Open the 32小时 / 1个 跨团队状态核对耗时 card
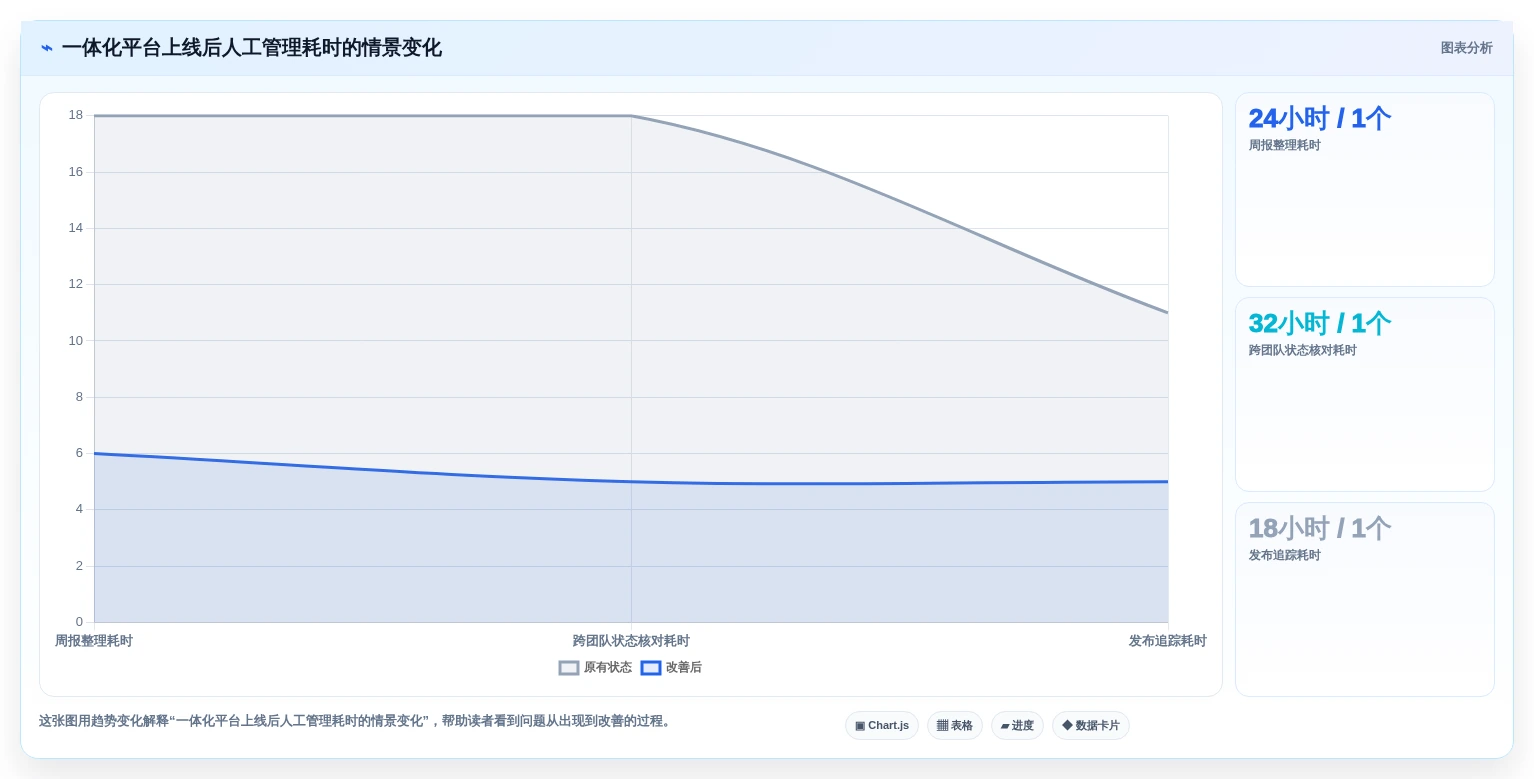Viewport: 1534px width, 779px height. [x=1365, y=394]
